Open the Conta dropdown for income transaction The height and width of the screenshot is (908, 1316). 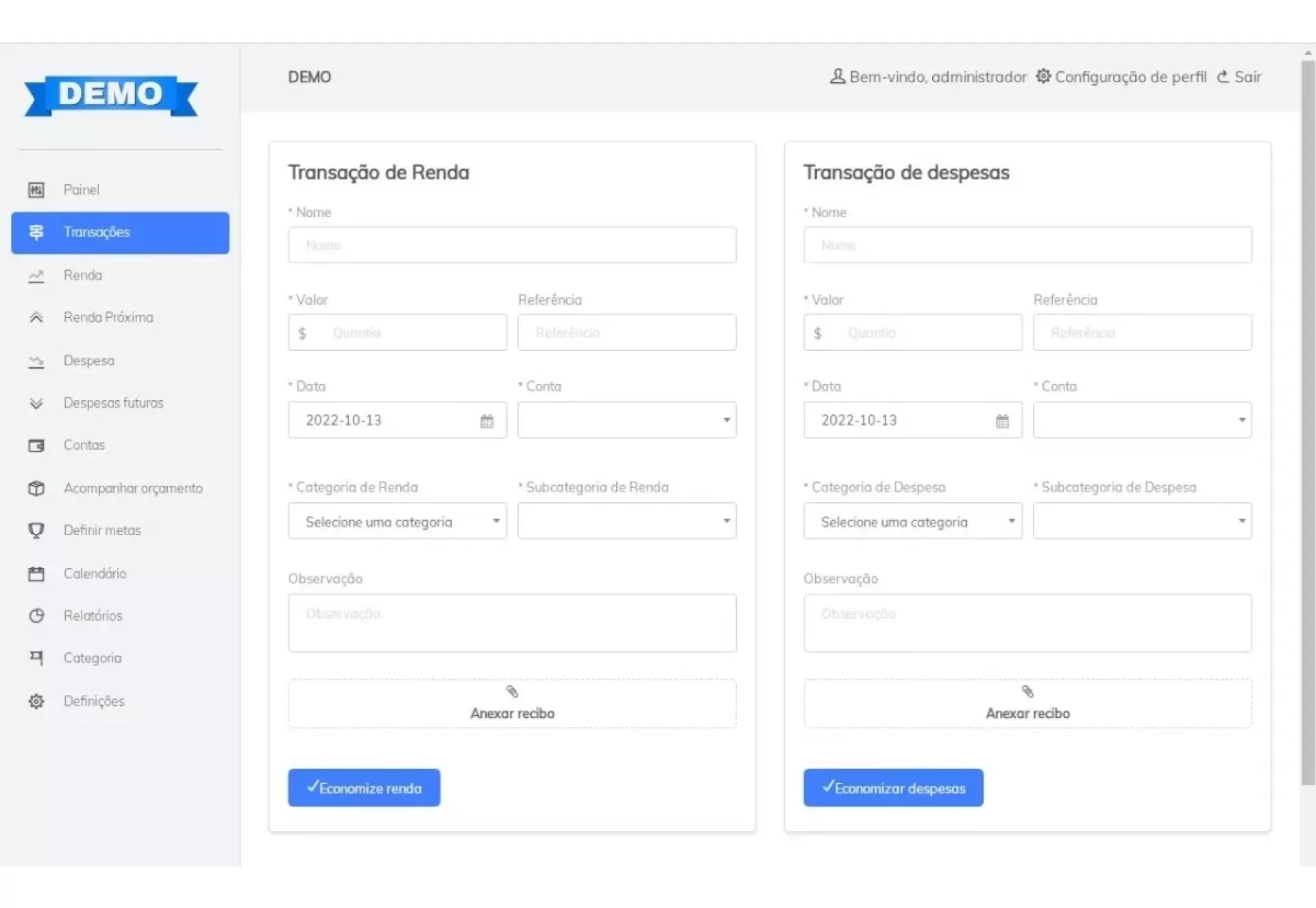click(626, 420)
